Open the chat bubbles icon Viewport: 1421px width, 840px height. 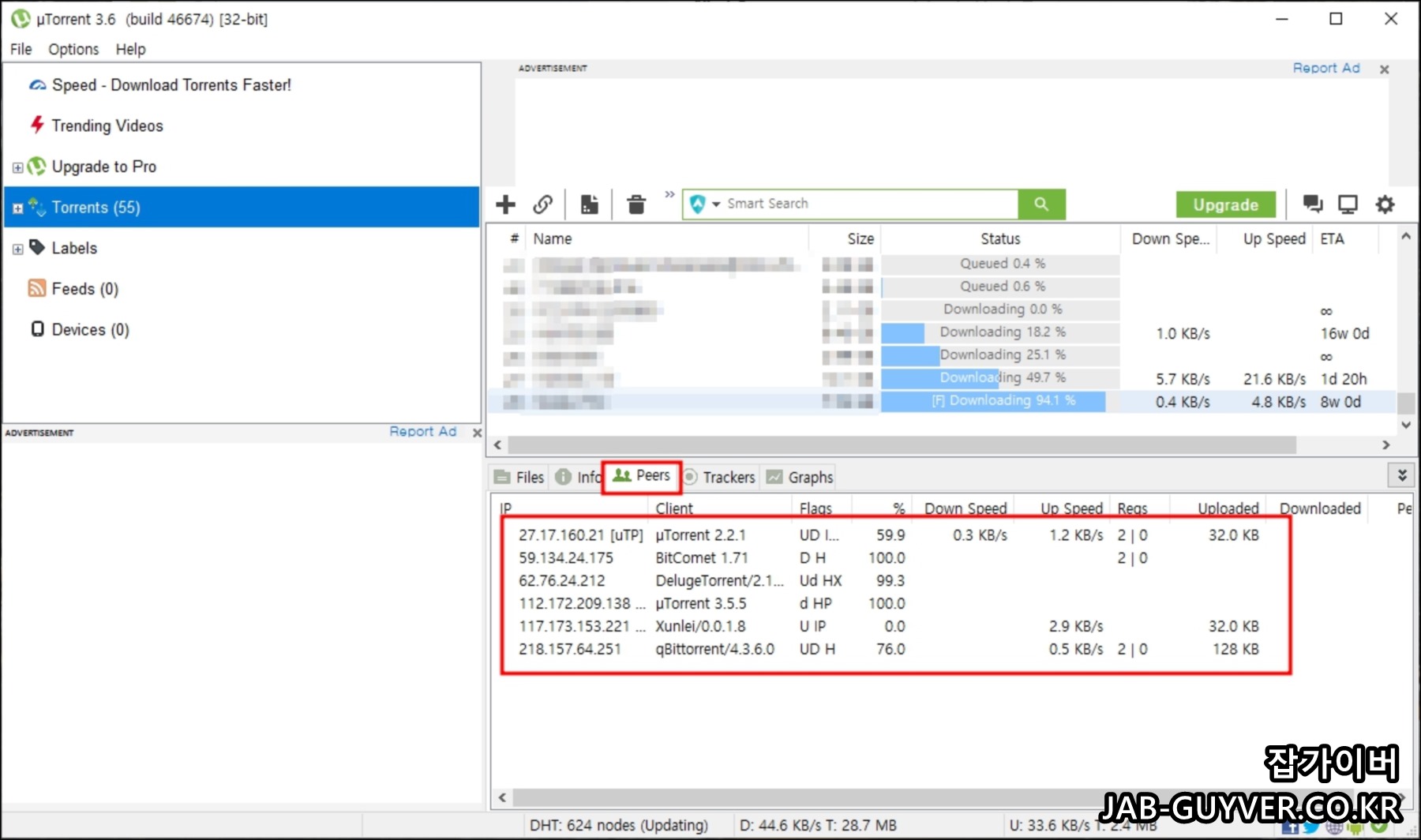1312,204
